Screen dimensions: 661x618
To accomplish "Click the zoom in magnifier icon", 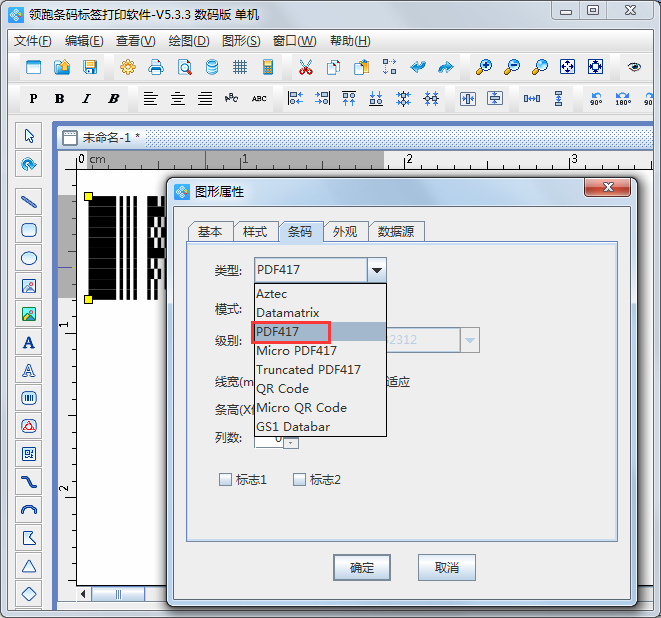I will coord(484,67).
